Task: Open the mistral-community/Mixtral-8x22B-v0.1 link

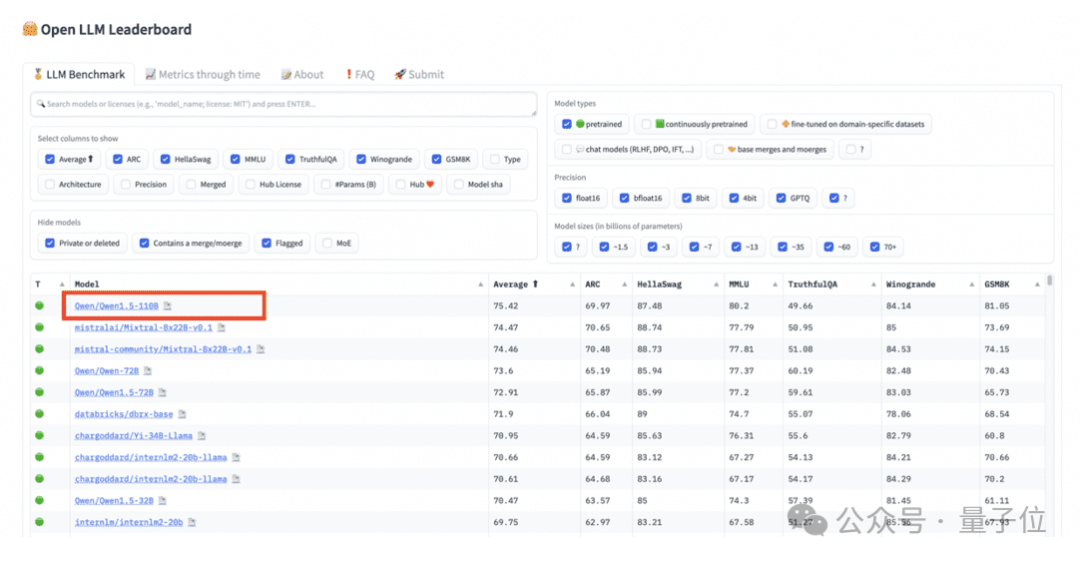Action: (x=163, y=349)
